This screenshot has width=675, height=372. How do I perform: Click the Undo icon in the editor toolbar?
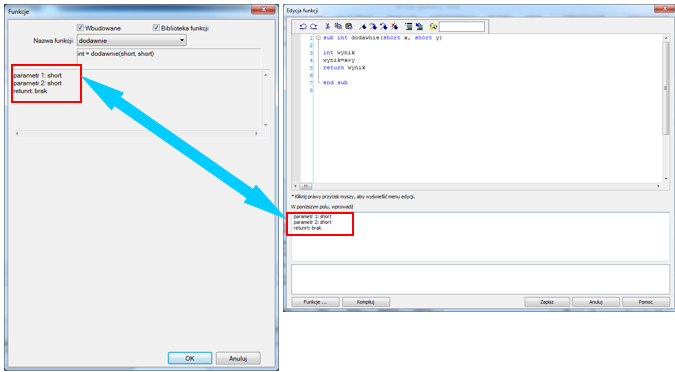[x=303, y=27]
